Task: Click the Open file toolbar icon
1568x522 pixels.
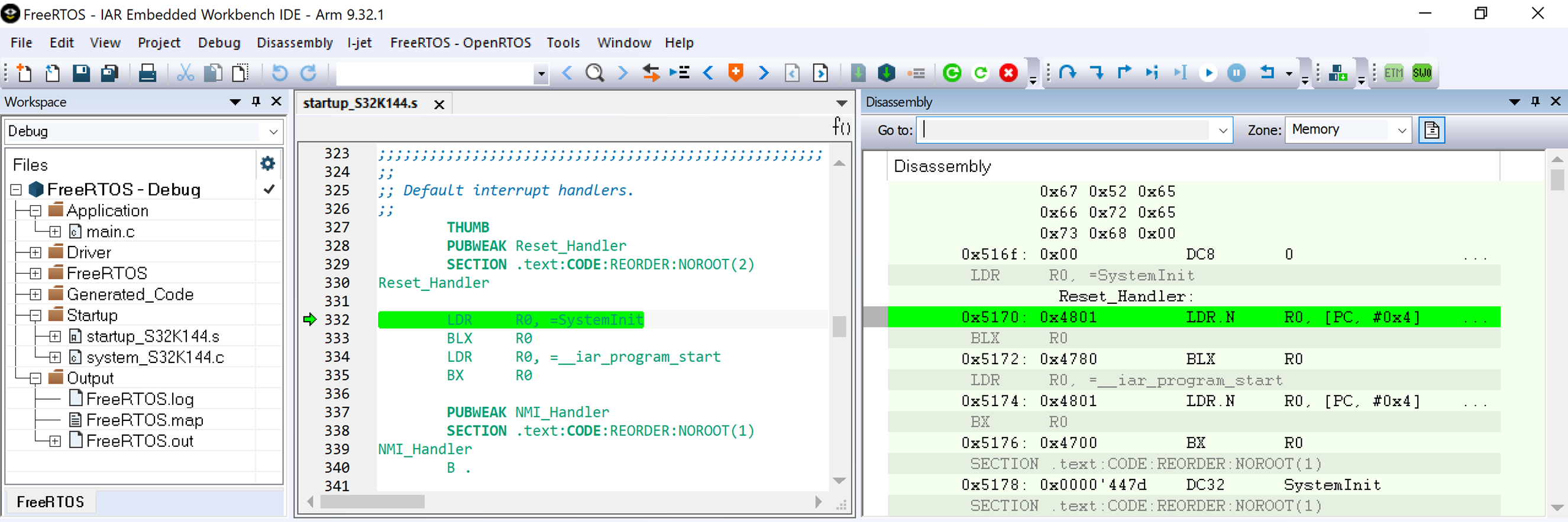Action: [53, 73]
